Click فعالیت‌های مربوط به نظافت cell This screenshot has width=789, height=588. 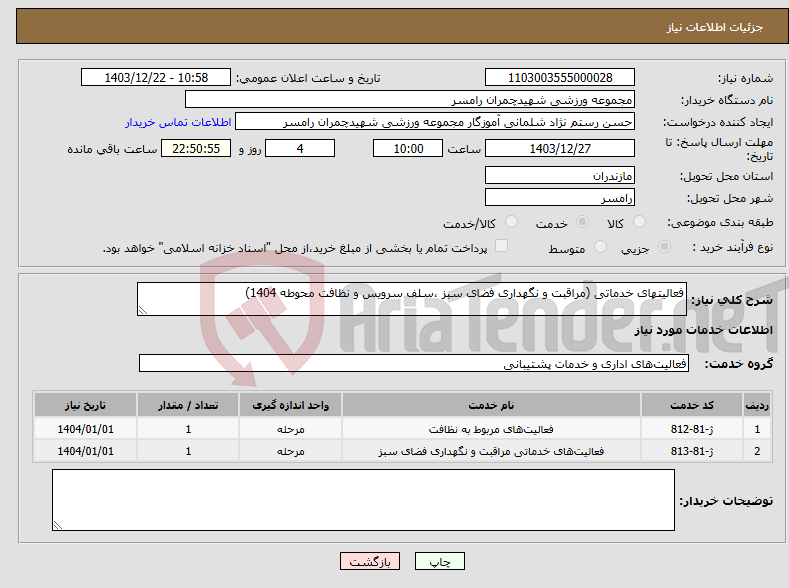click(x=491, y=429)
